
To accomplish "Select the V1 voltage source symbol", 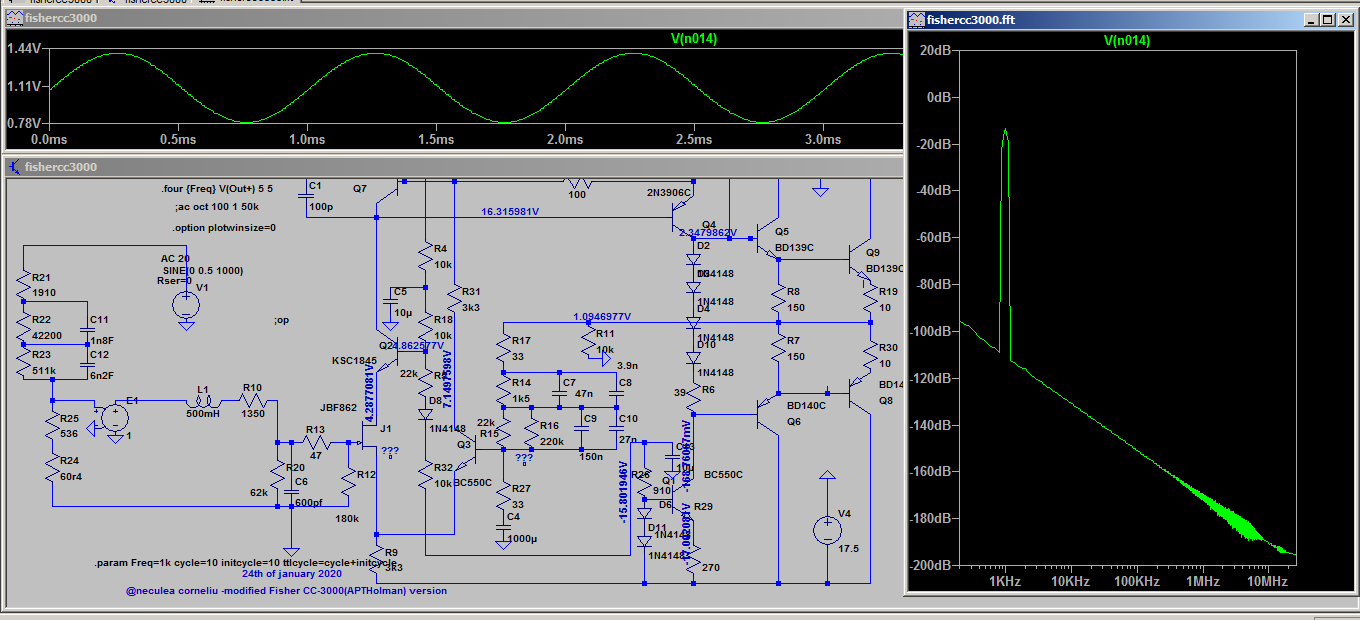I will coord(185,305).
